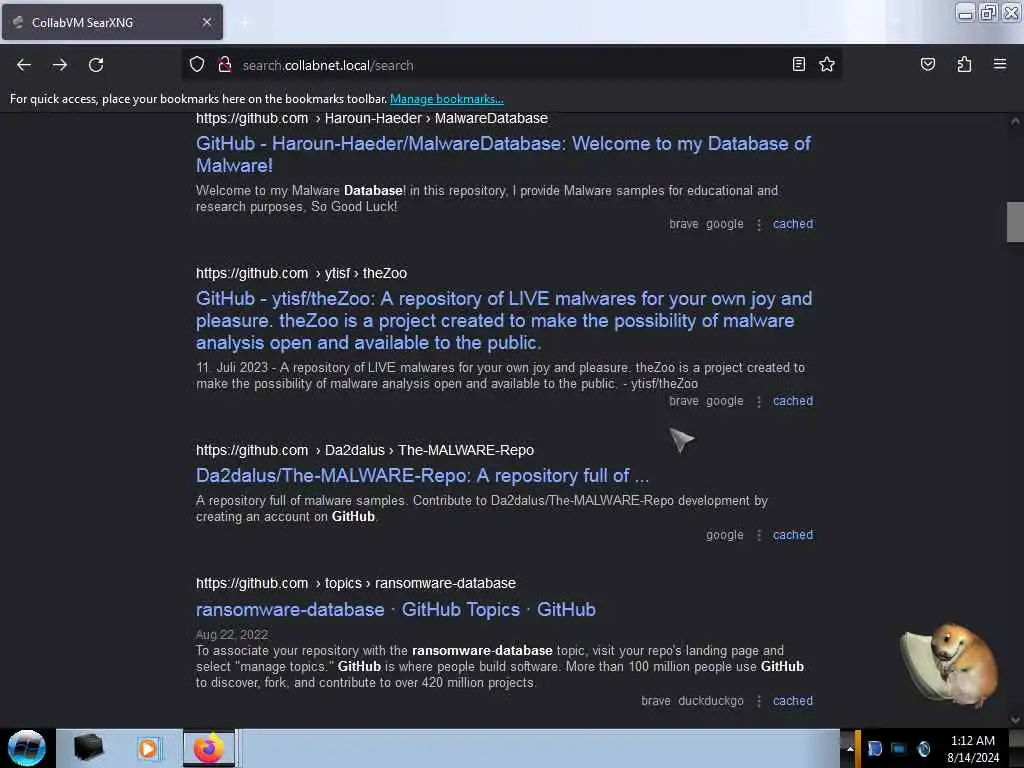Expand options dots for The-MALWARE-Repo result

(758, 536)
